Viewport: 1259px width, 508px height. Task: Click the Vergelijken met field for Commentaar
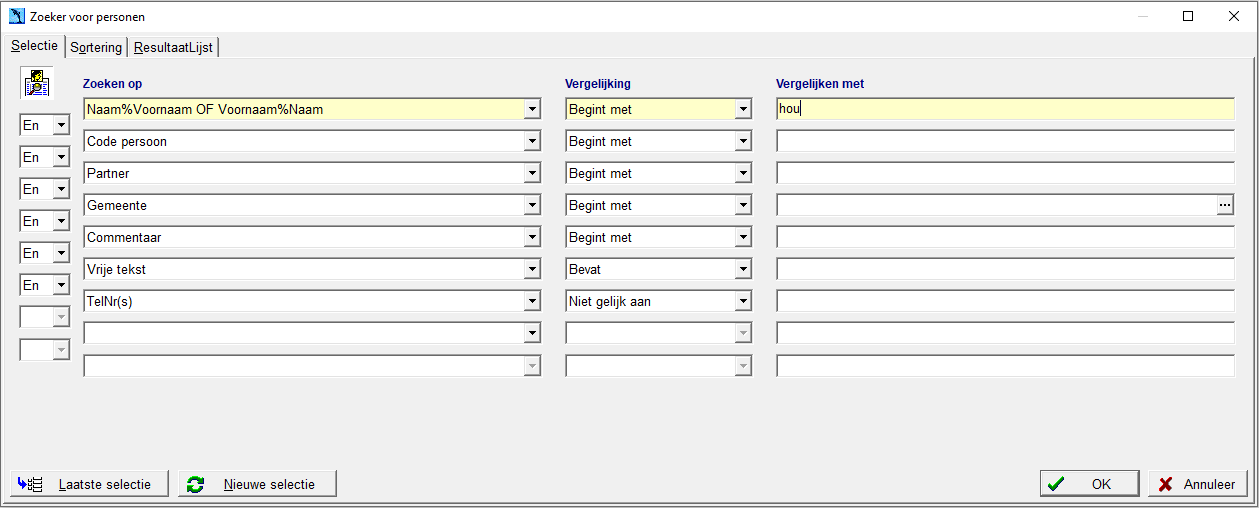pyautogui.click(x=1005, y=237)
